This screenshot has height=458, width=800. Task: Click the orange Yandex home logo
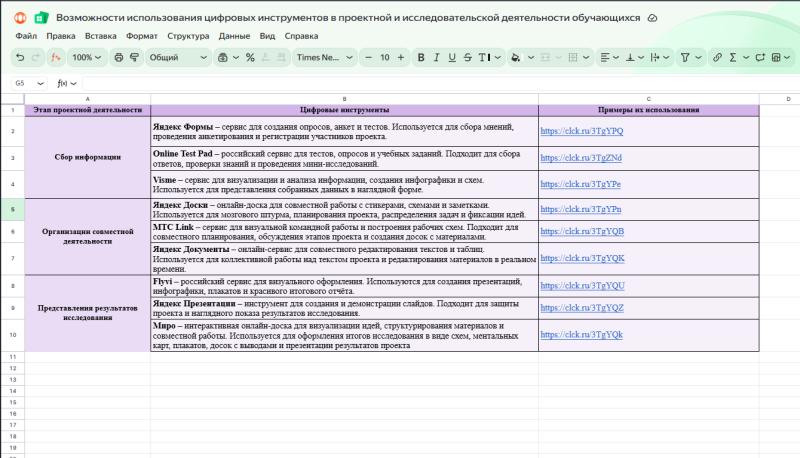tap(20, 18)
